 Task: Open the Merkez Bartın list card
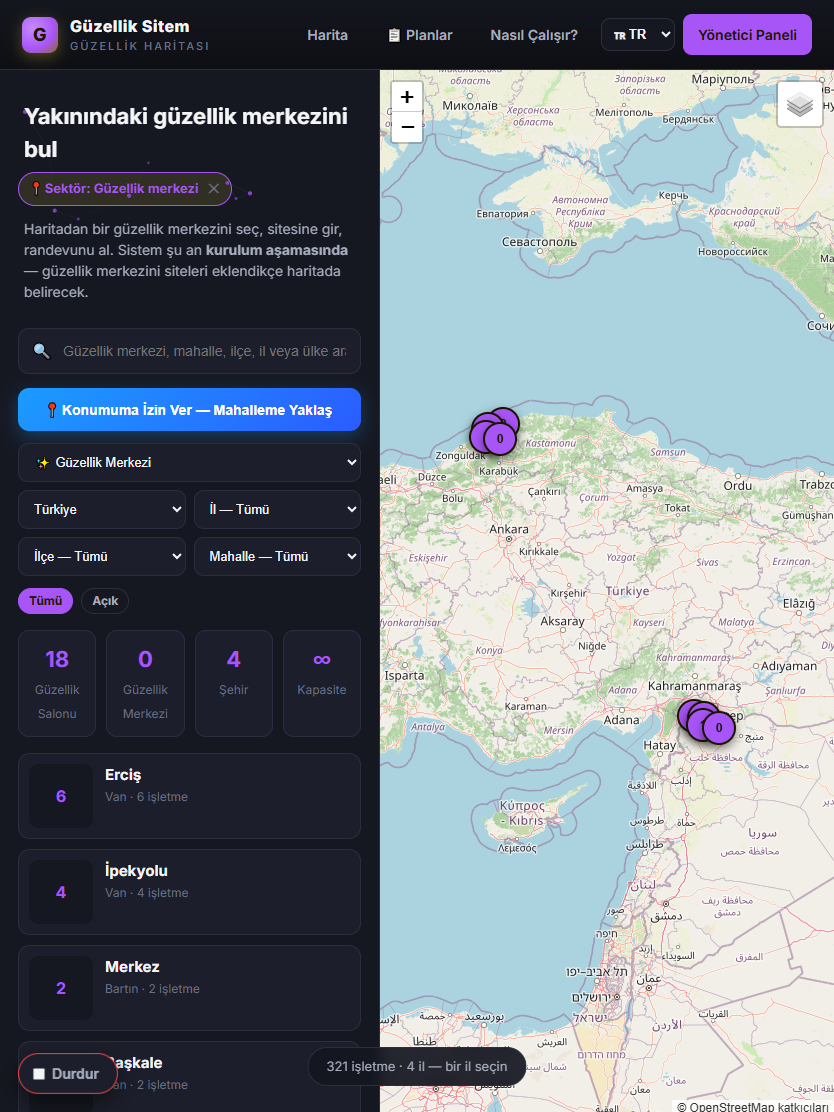tap(189, 988)
